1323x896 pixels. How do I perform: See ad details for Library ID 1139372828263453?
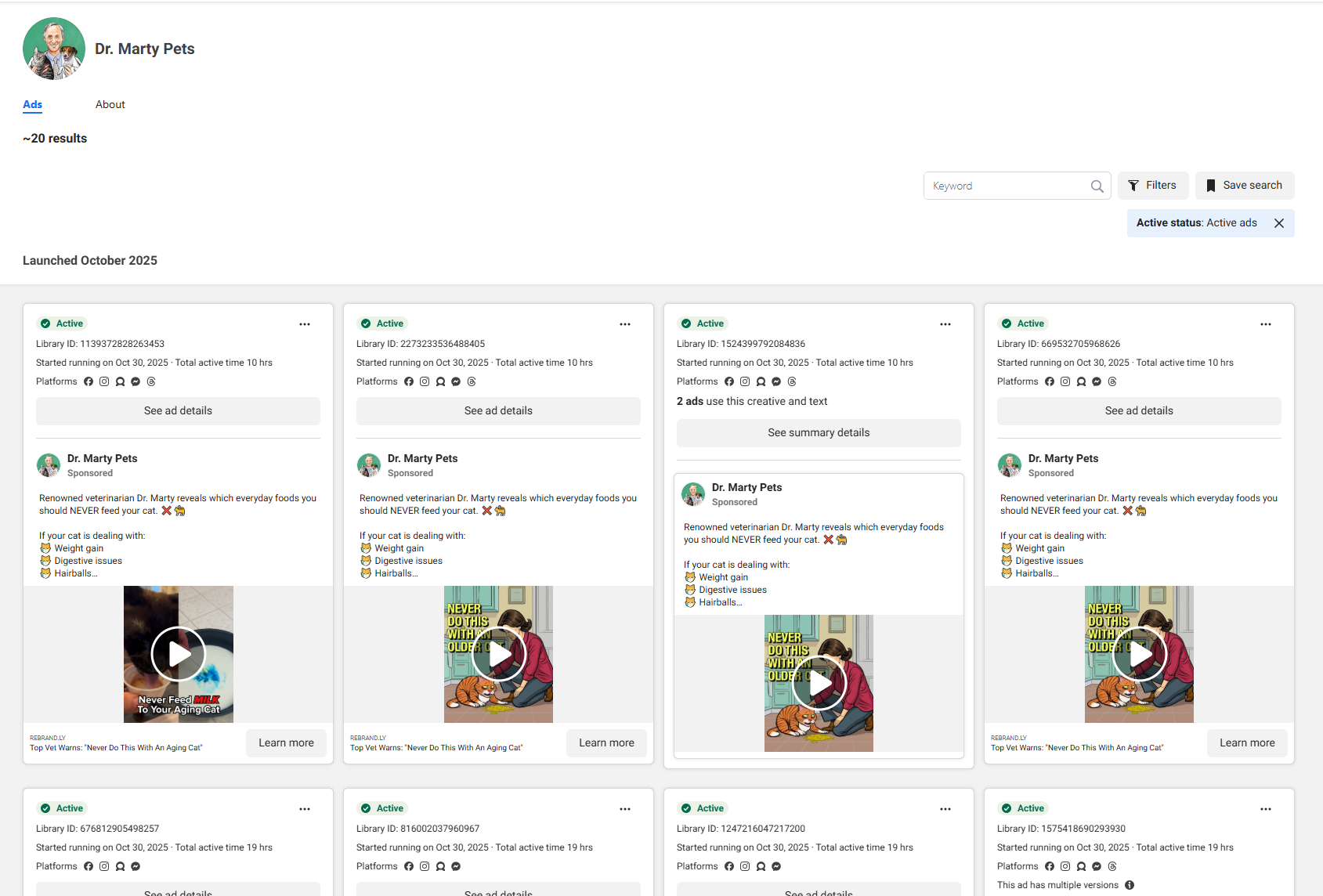(178, 411)
